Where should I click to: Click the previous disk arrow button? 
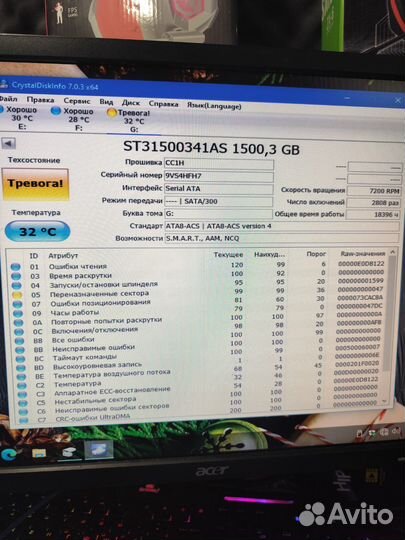click(x=9, y=143)
